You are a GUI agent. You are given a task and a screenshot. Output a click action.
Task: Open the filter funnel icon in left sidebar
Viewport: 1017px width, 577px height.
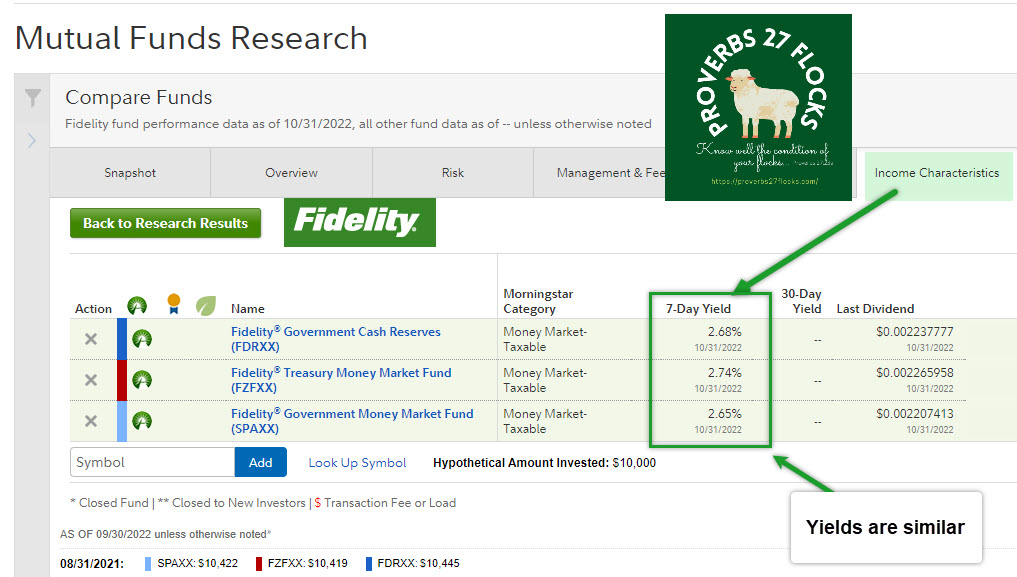click(32, 99)
